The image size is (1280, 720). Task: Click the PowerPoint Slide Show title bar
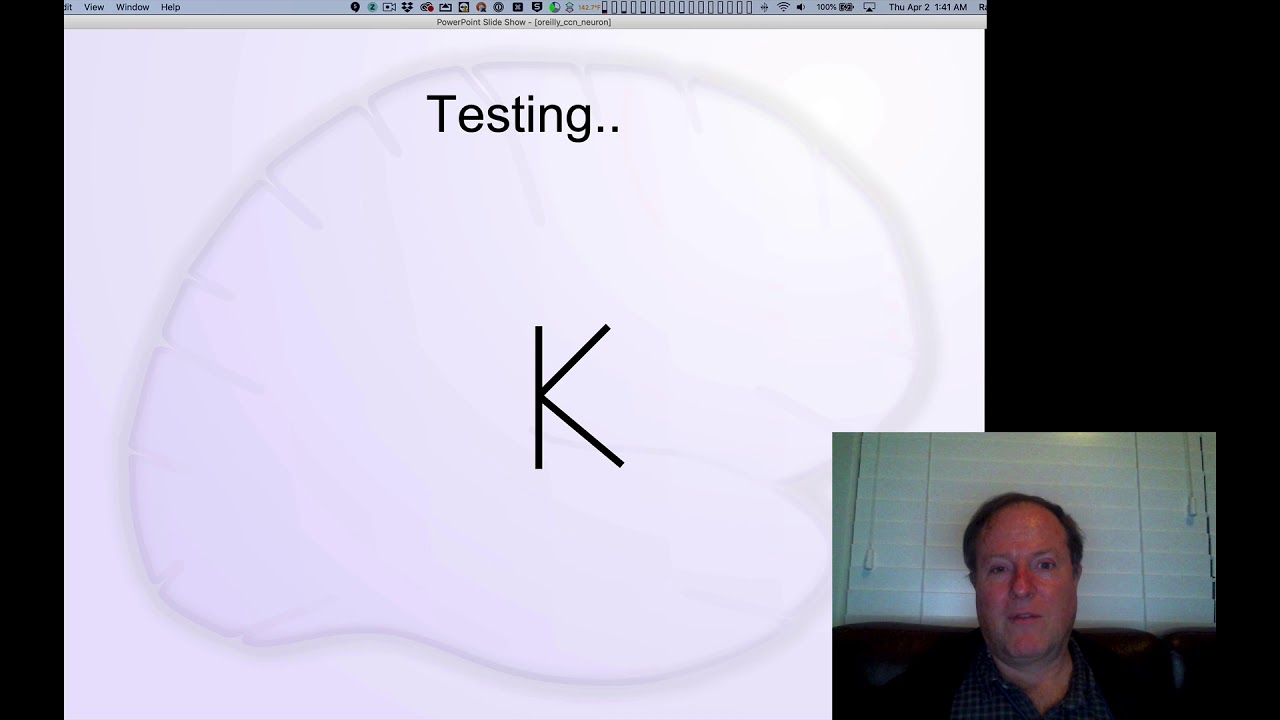(x=524, y=22)
